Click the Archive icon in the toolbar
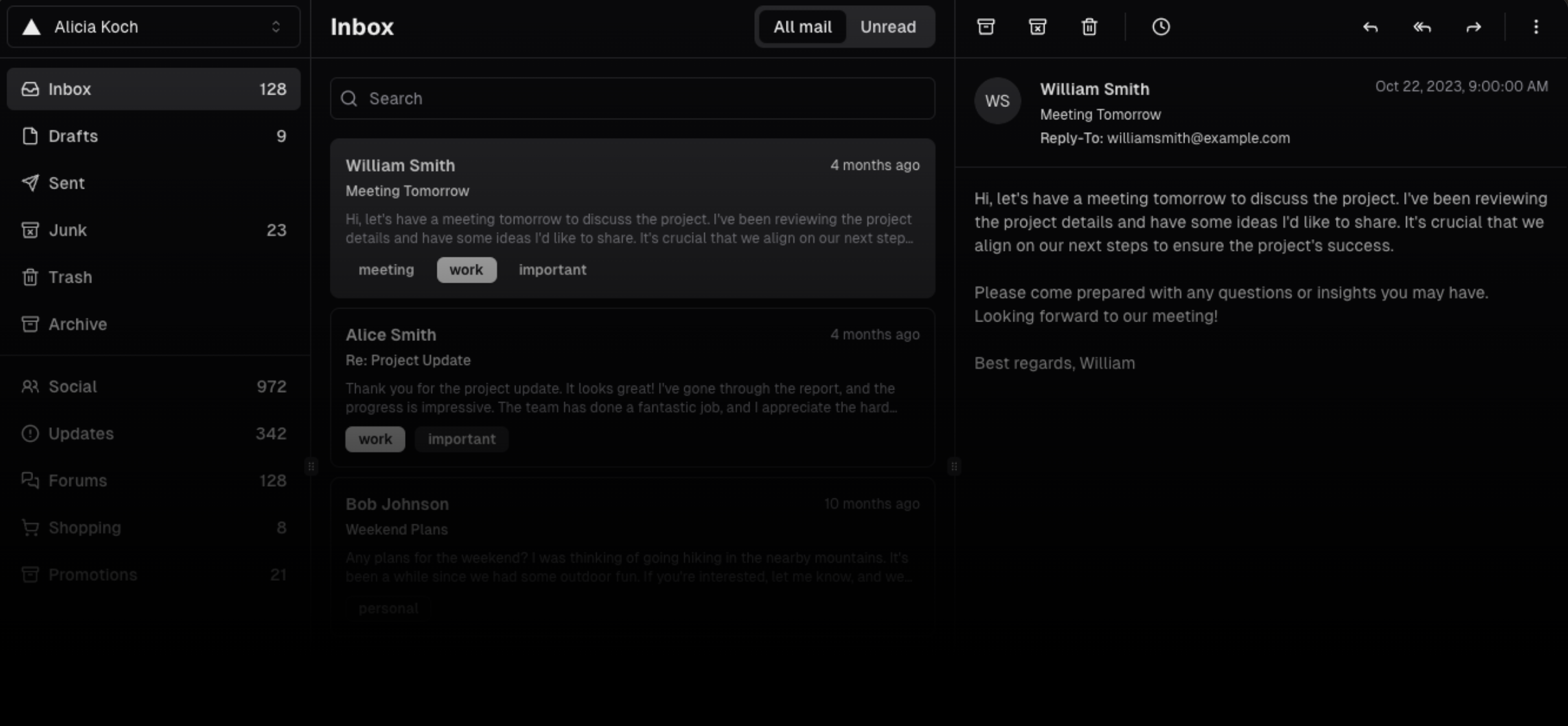1568x726 pixels. (x=986, y=27)
